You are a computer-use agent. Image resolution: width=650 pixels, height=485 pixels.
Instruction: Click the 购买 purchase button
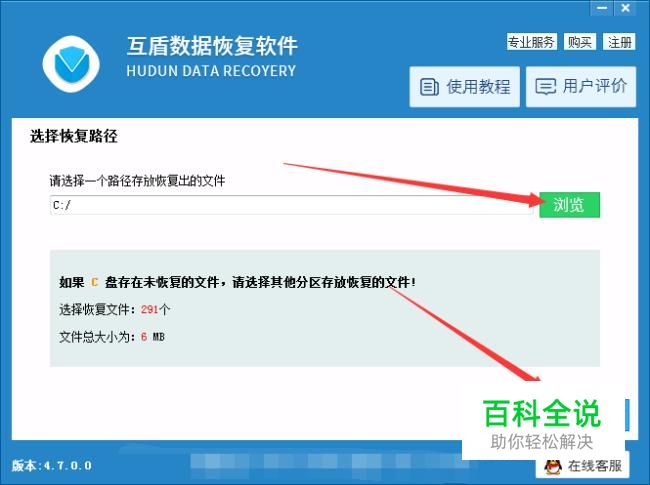coord(580,42)
